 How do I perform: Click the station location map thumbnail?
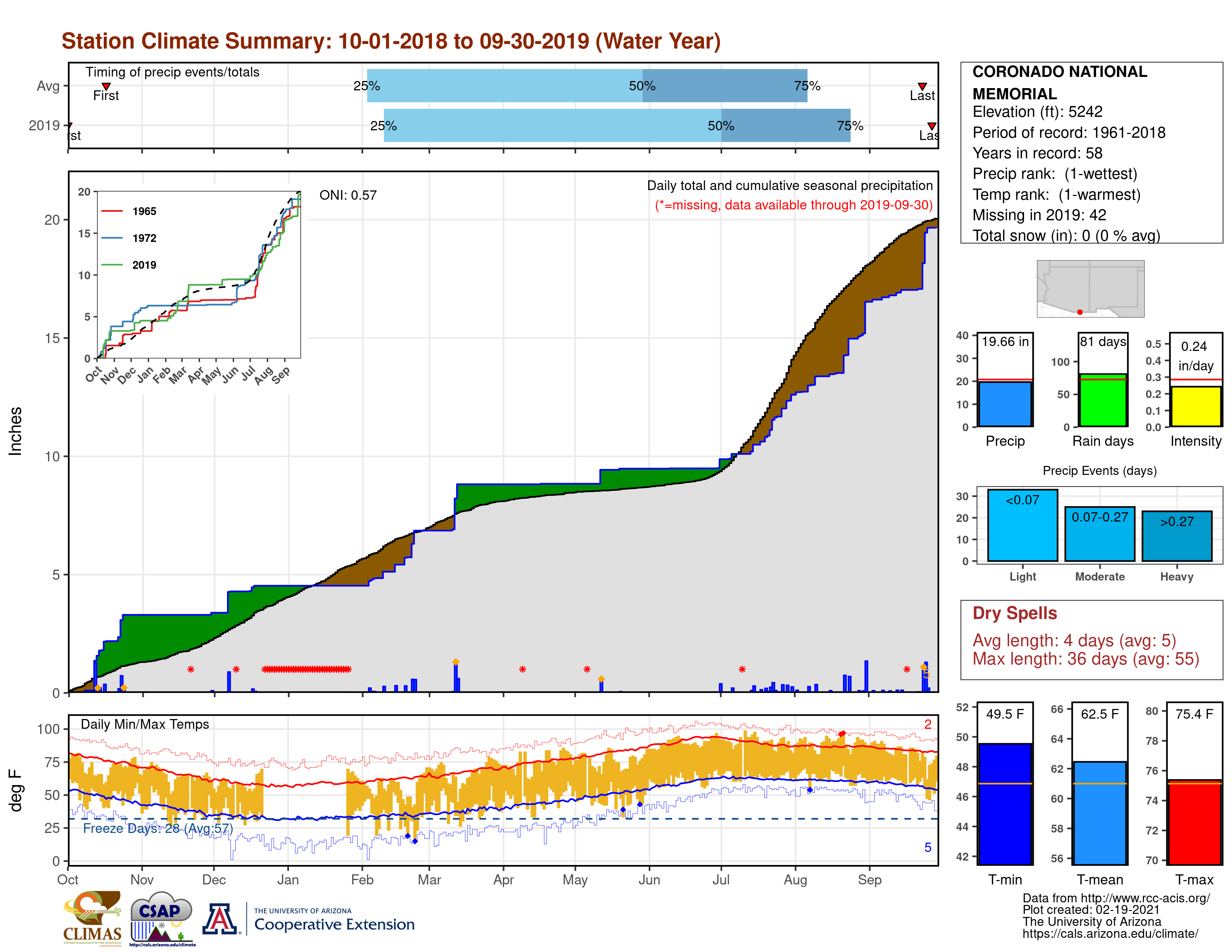1090,288
